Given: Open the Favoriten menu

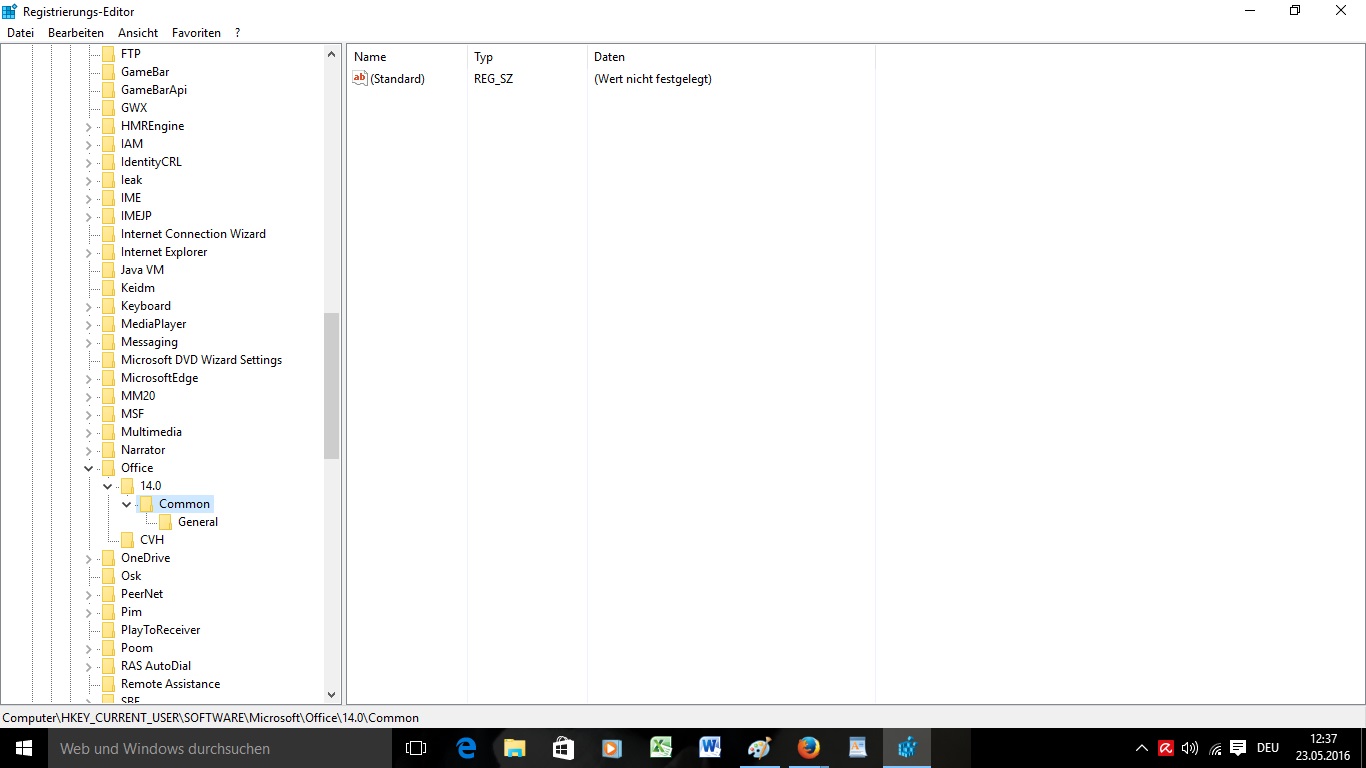Looking at the screenshot, I should (x=196, y=33).
